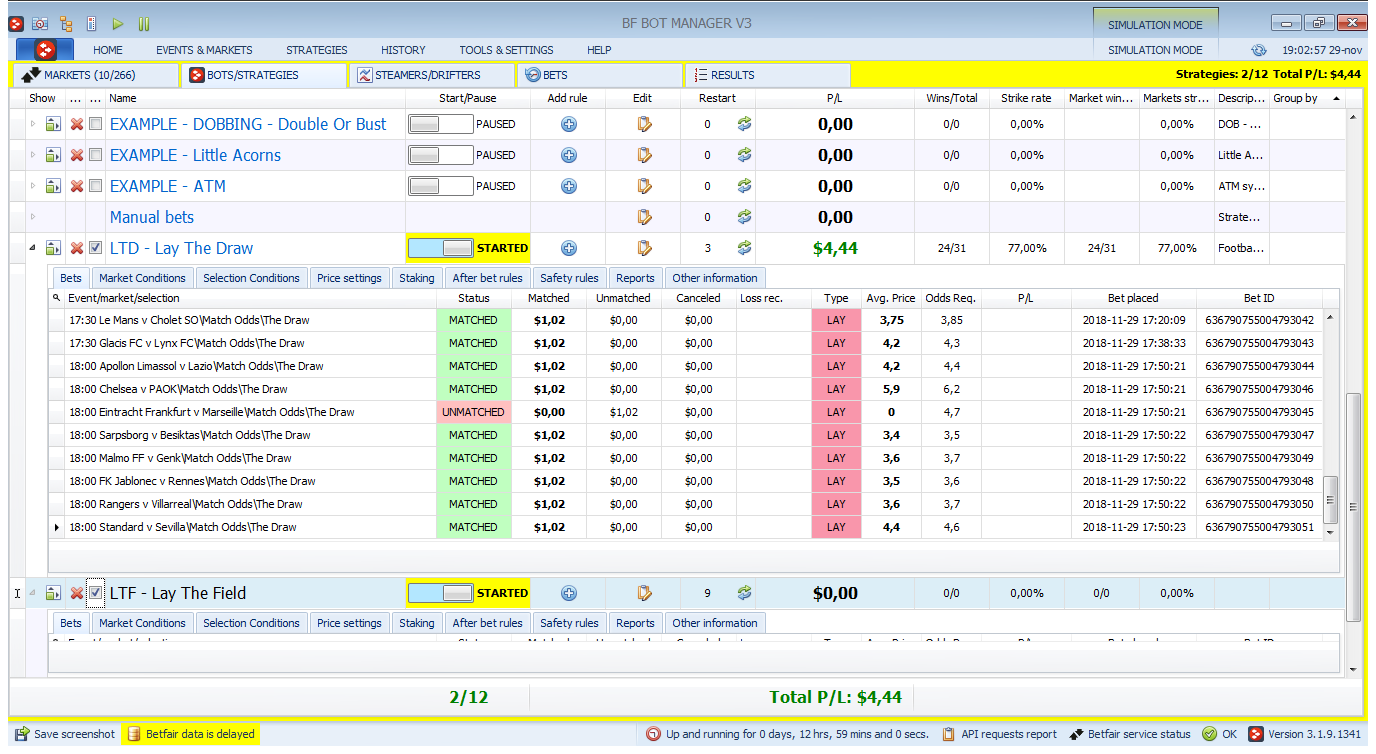Restart Manual bets with refresh icon
Screen dimensions: 1376x754
pos(744,217)
